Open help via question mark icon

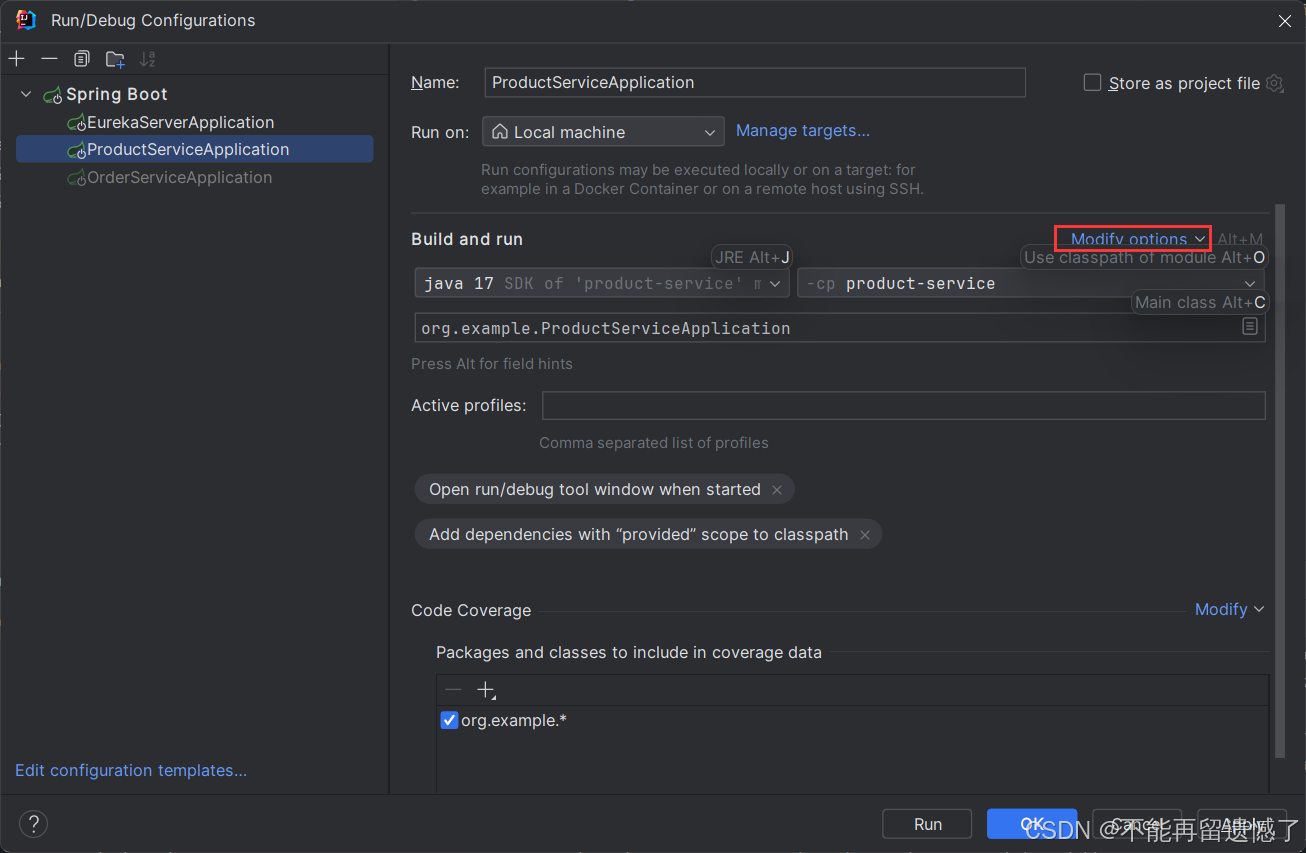pos(33,824)
